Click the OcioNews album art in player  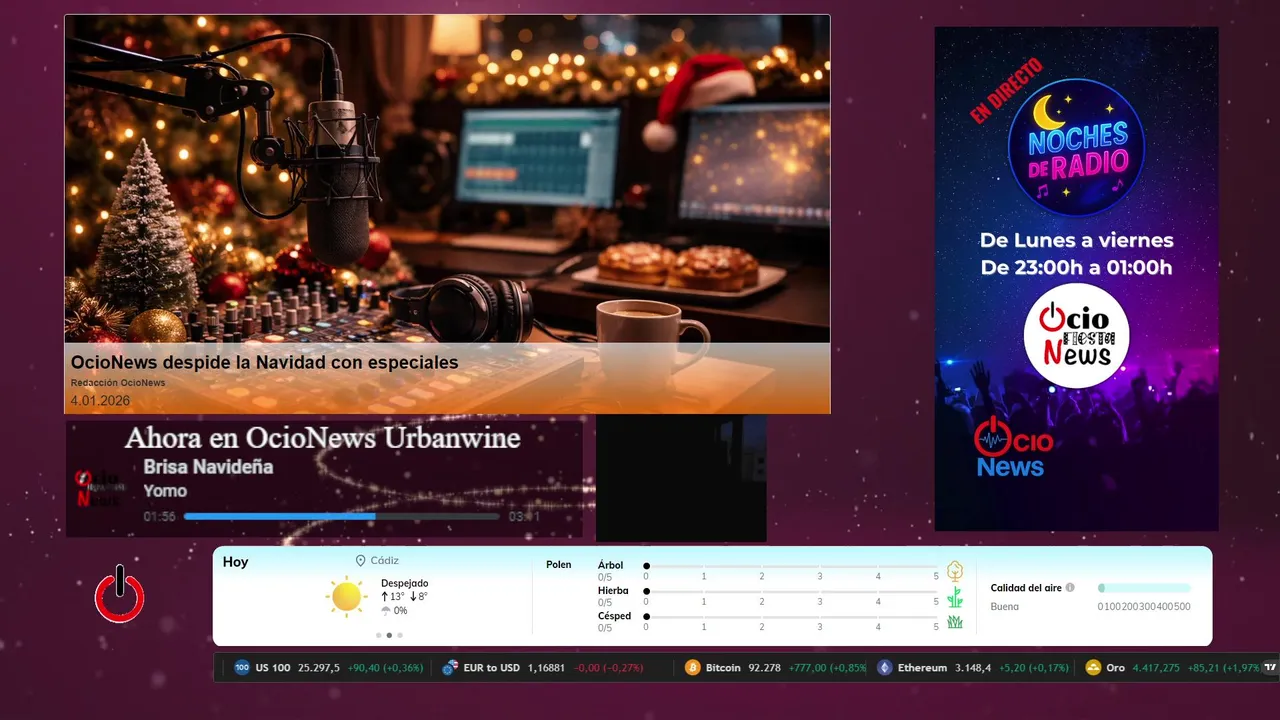pos(98,488)
